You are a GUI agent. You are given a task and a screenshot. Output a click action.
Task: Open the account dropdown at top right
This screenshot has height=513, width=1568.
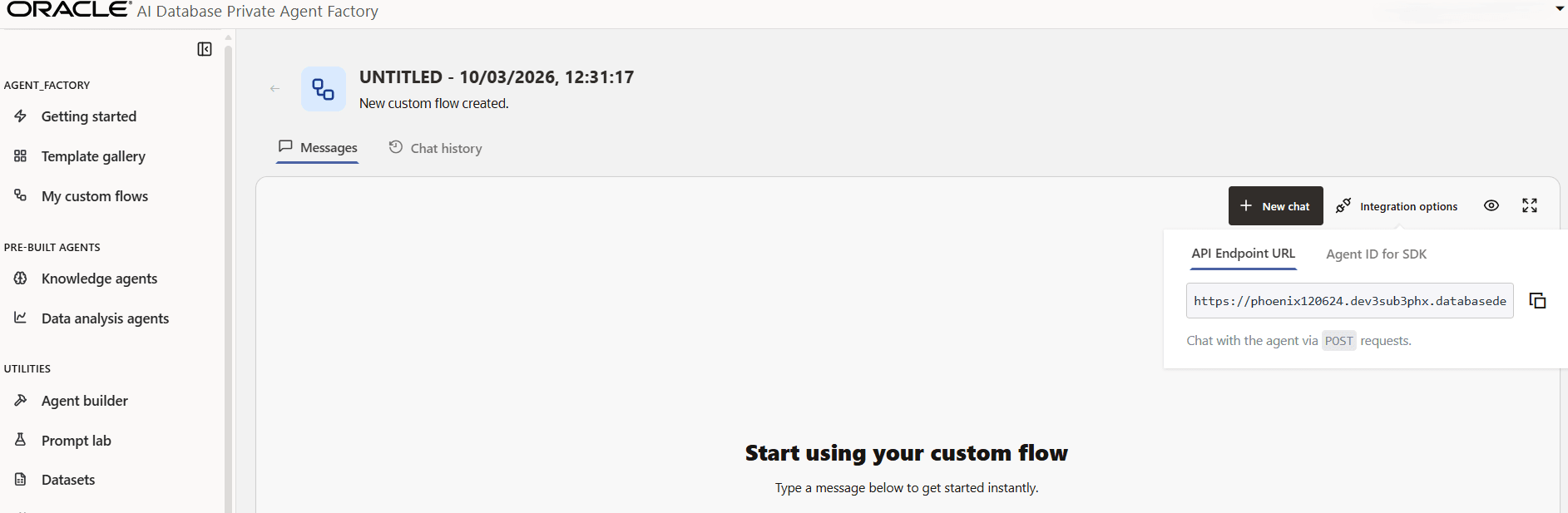point(1558,9)
